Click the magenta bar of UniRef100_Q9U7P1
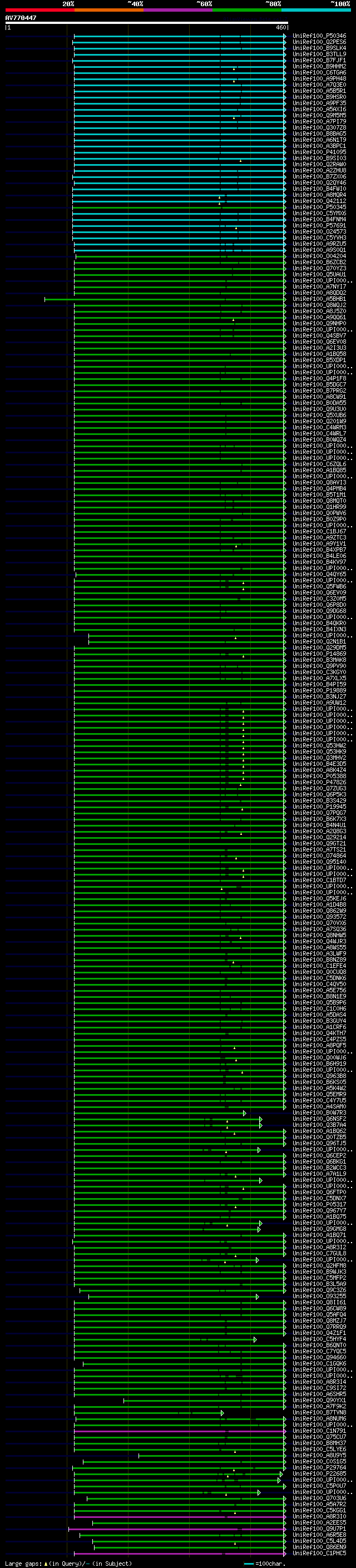 (177, 1529)
